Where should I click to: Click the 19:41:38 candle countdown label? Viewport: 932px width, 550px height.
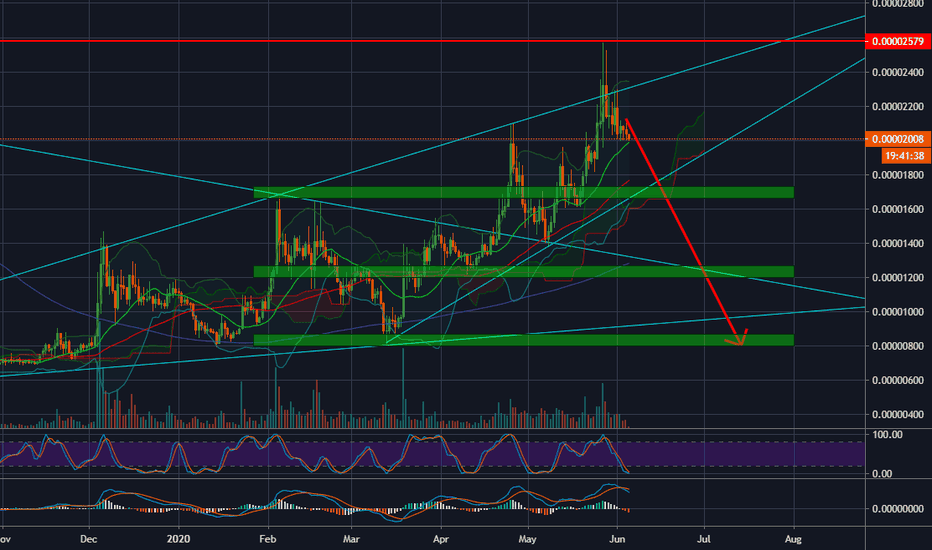point(905,156)
